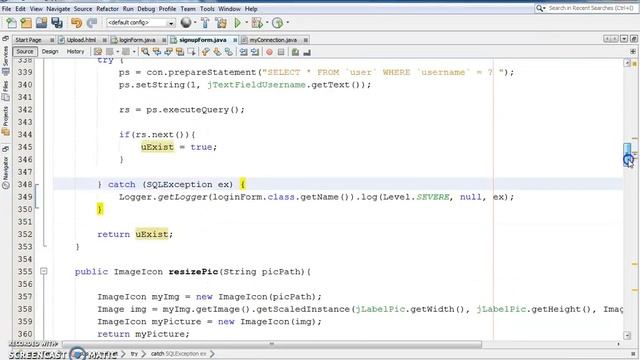Open the Navigate menu
The height and width of the screenshot is (360, 640).
point(58,9)
